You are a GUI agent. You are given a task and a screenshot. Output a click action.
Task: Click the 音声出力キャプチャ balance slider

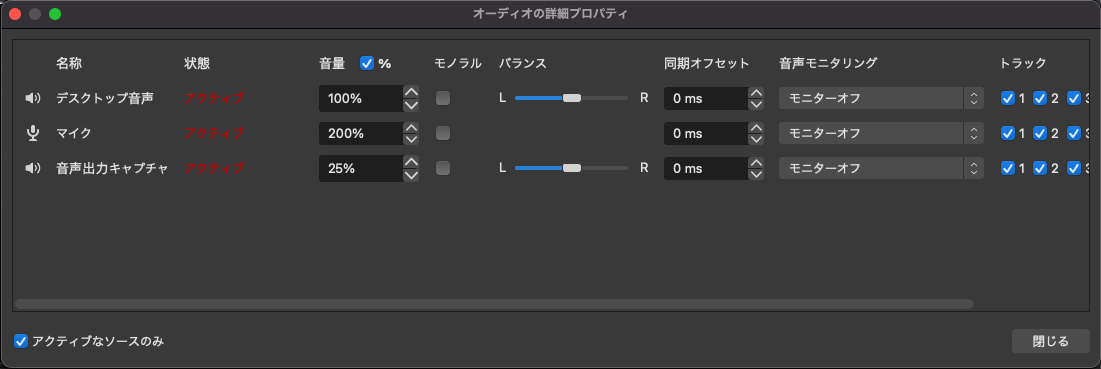(x=572, y=168)
